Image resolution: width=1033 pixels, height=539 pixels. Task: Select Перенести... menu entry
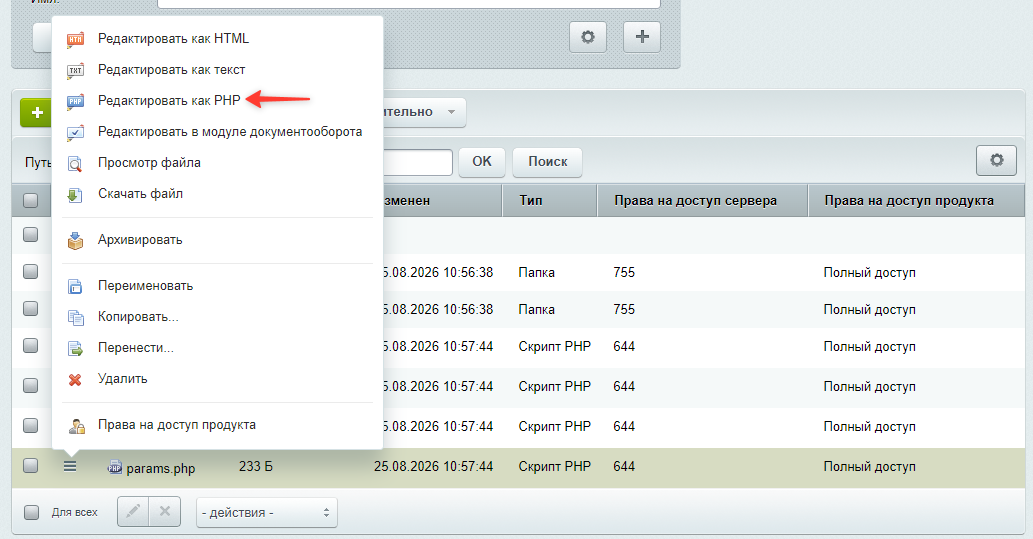click(x=136, y=348)
